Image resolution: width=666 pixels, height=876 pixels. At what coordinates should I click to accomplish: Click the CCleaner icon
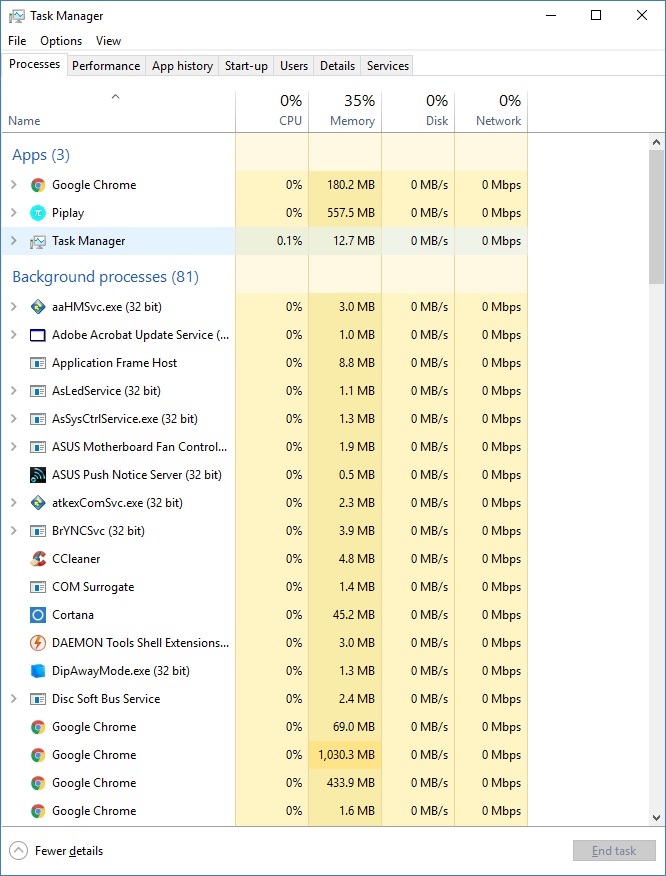[37, 559]
